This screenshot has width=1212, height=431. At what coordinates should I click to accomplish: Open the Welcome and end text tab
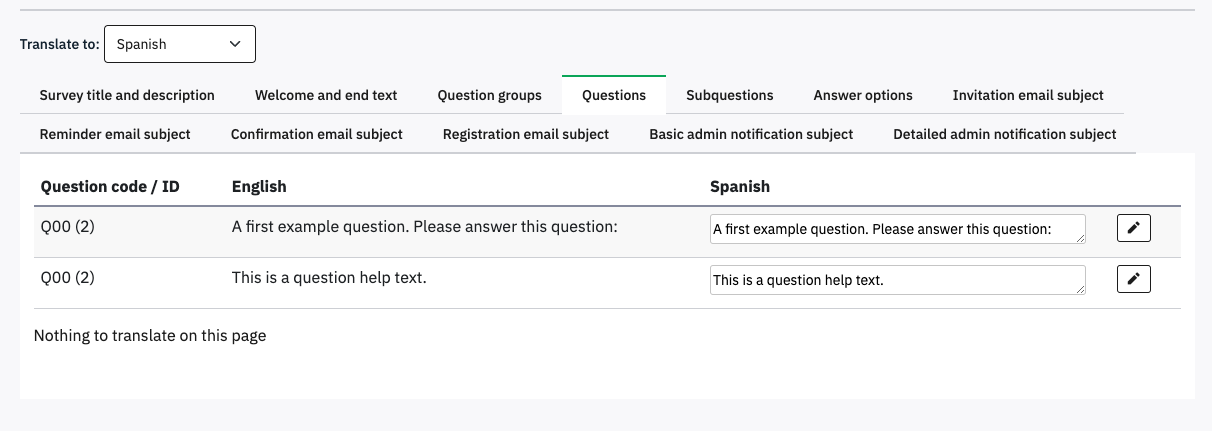click(326, 95)
